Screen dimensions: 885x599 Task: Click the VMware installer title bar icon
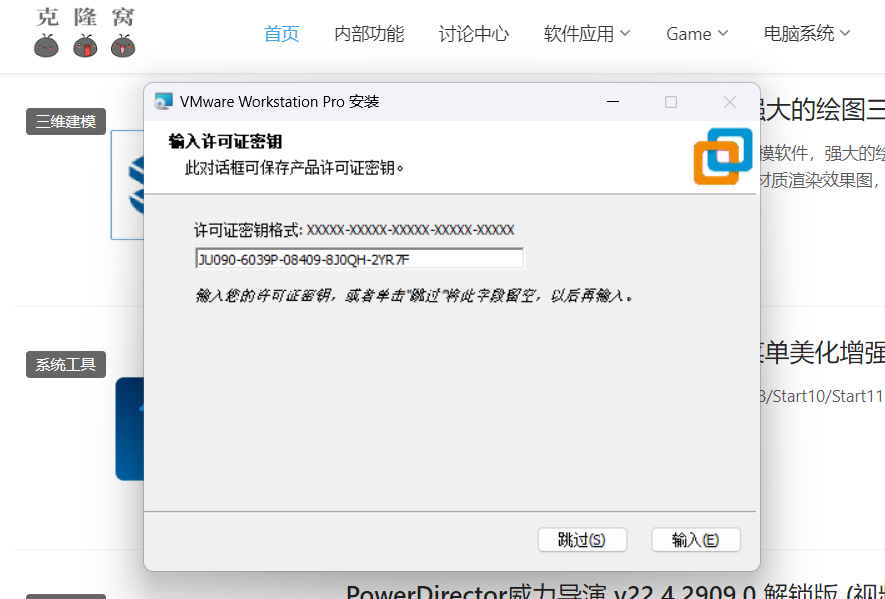(x=163, y=102)
